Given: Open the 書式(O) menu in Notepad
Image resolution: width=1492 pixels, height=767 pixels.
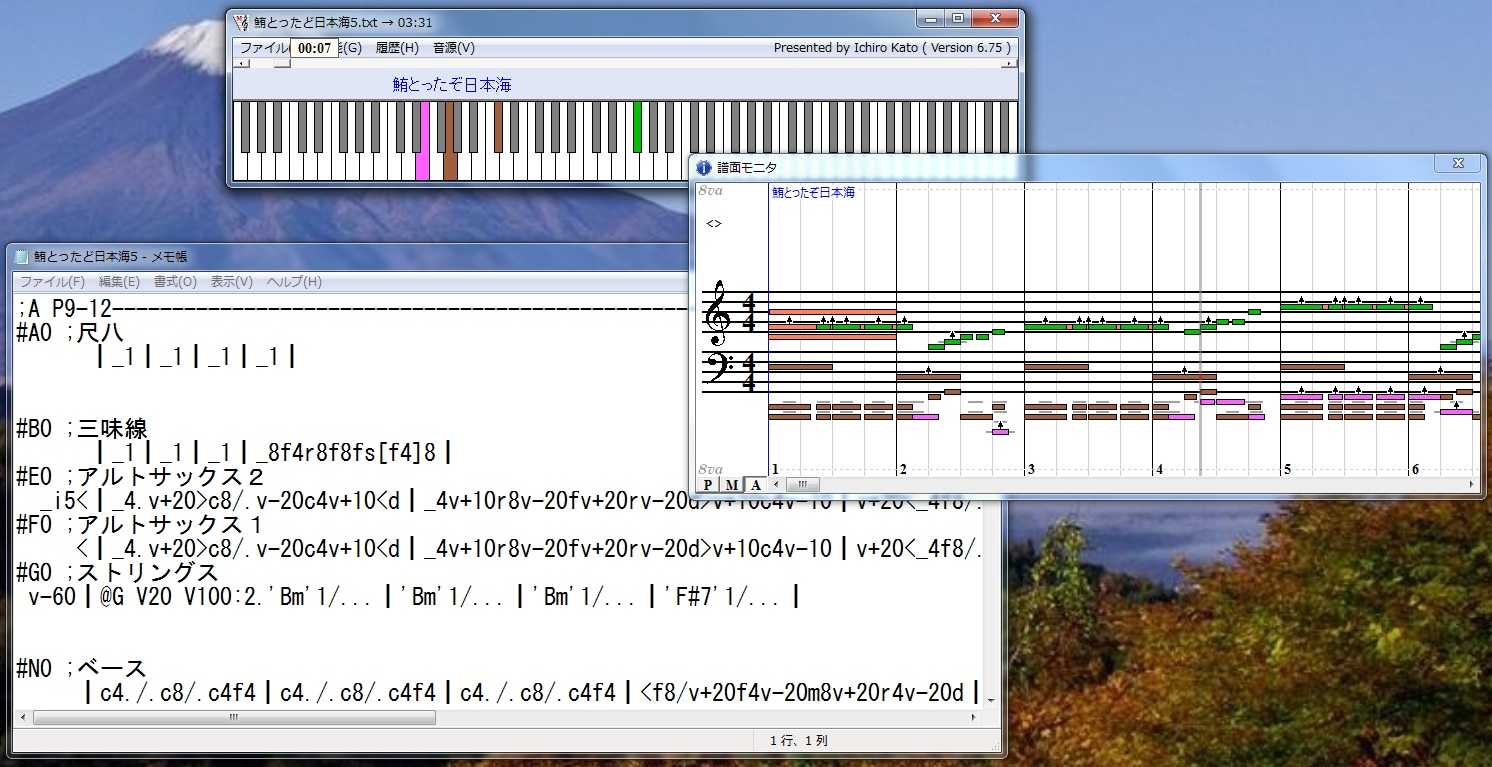Looking at the screenshot, I should [x=175, y=282].
